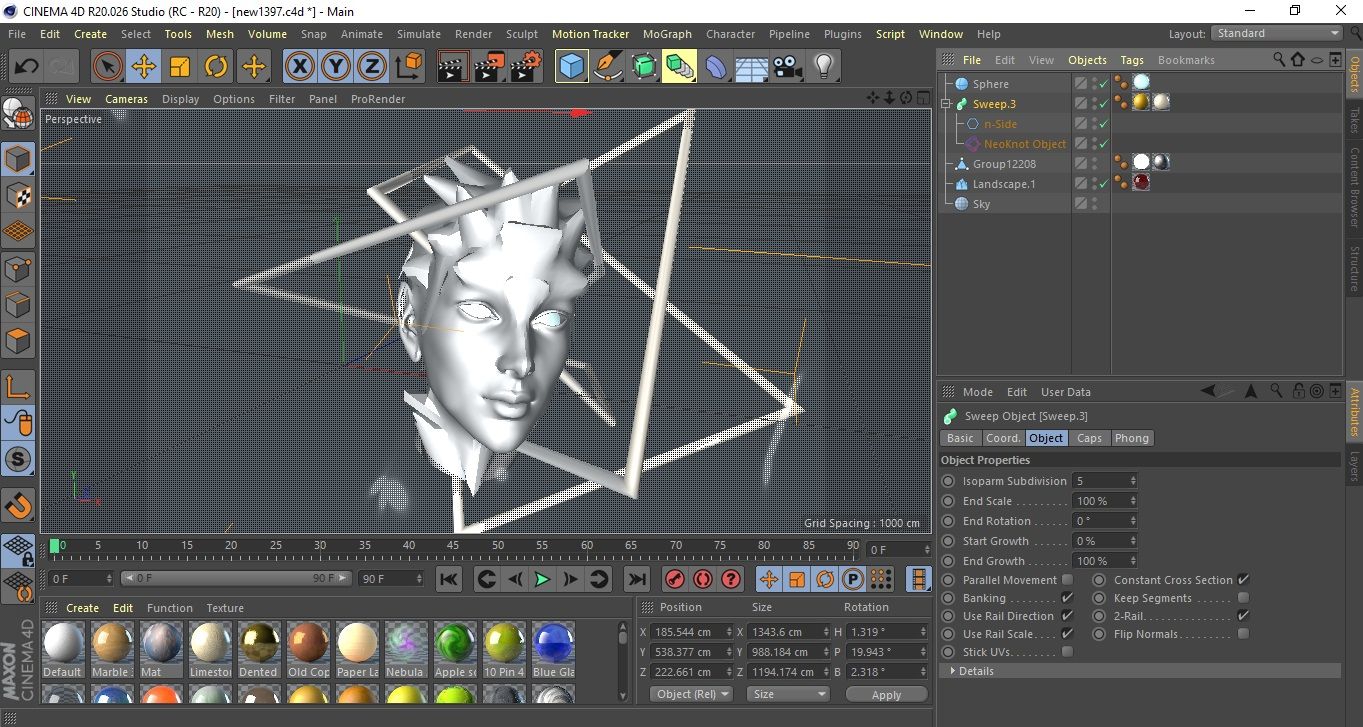Screen dimensions: 1363x727
Task: Select Polygons mode in left palette
Action: coord(18,341)
